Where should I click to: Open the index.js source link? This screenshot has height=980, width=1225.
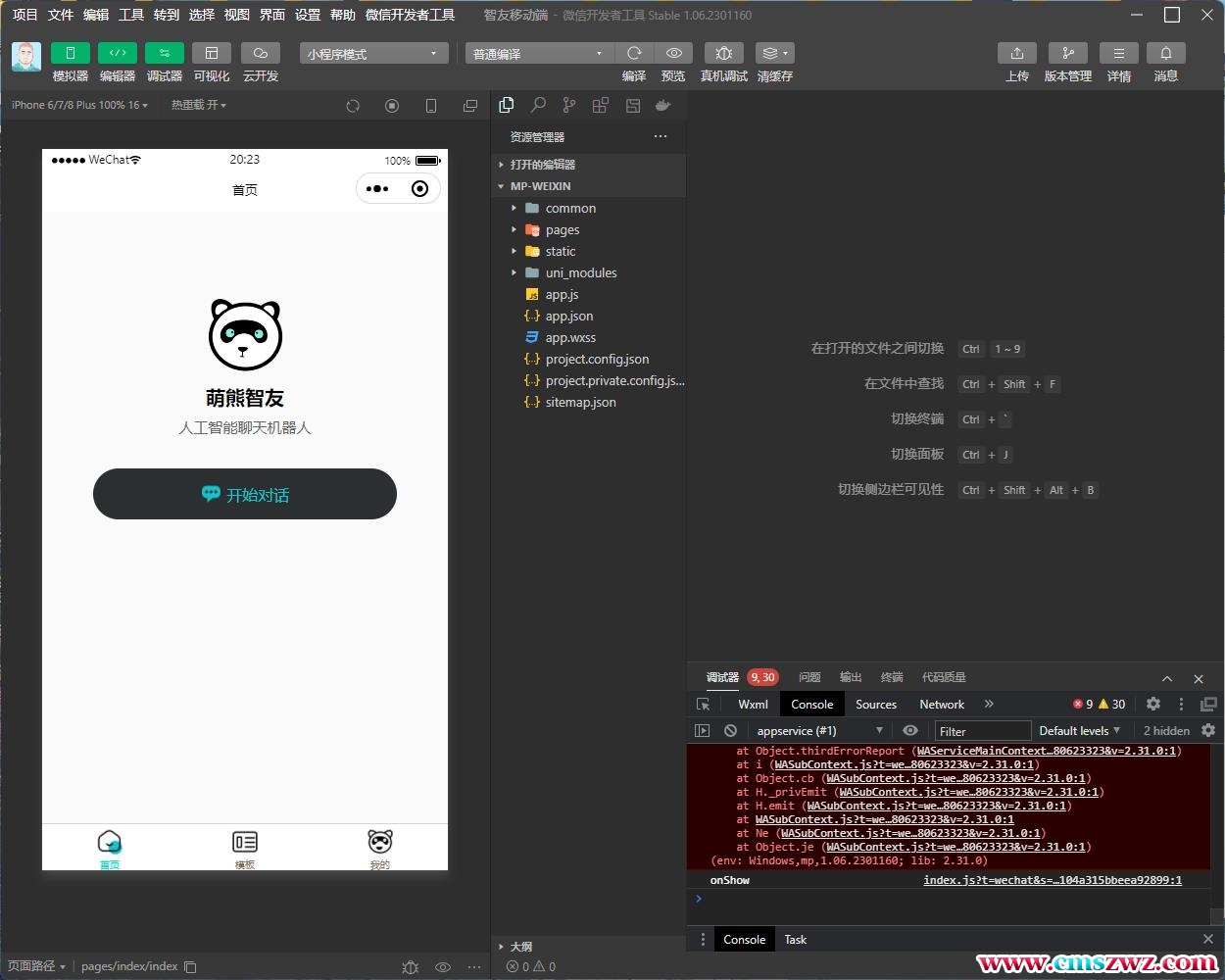(1052, 880)
